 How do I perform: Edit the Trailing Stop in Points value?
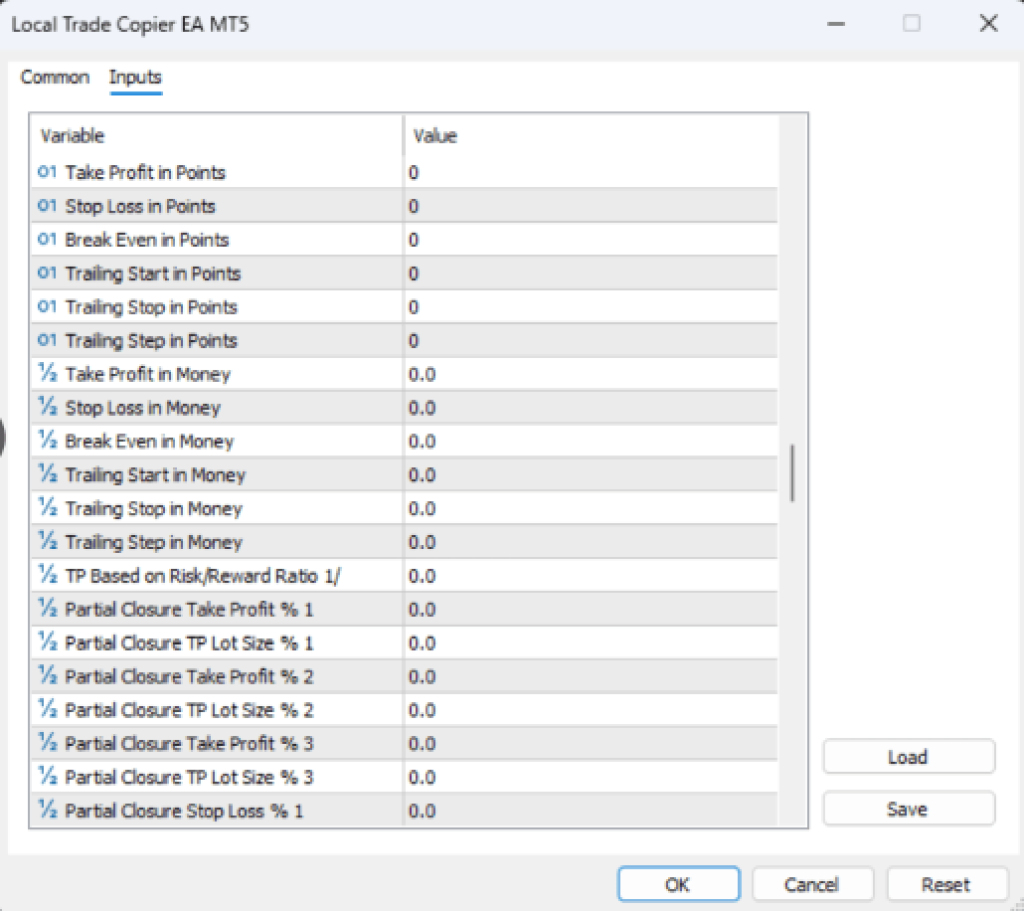591,307
